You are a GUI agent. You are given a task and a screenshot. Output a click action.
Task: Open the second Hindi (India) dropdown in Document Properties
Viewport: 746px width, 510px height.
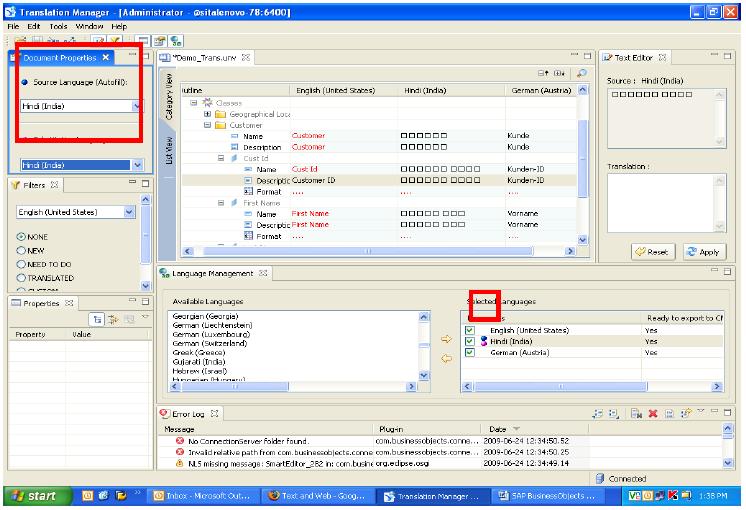point(137,165)
